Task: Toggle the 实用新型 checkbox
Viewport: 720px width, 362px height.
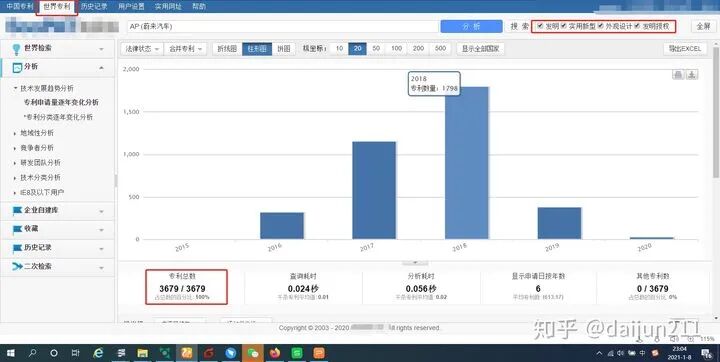Action: pos(563,26)
